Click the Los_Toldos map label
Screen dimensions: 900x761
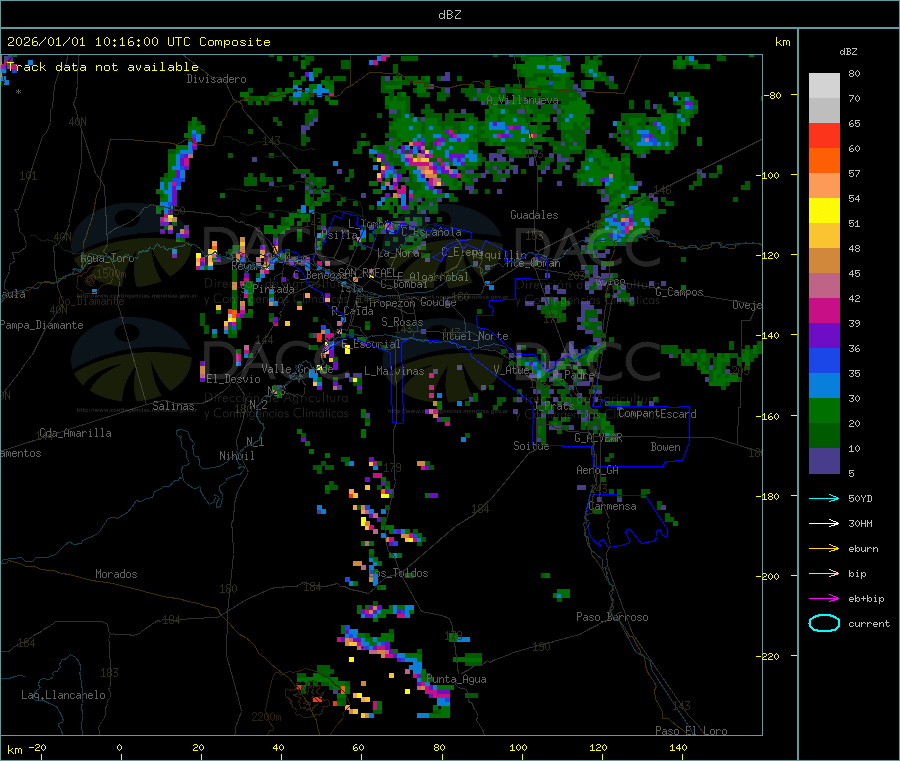(398, 573)
